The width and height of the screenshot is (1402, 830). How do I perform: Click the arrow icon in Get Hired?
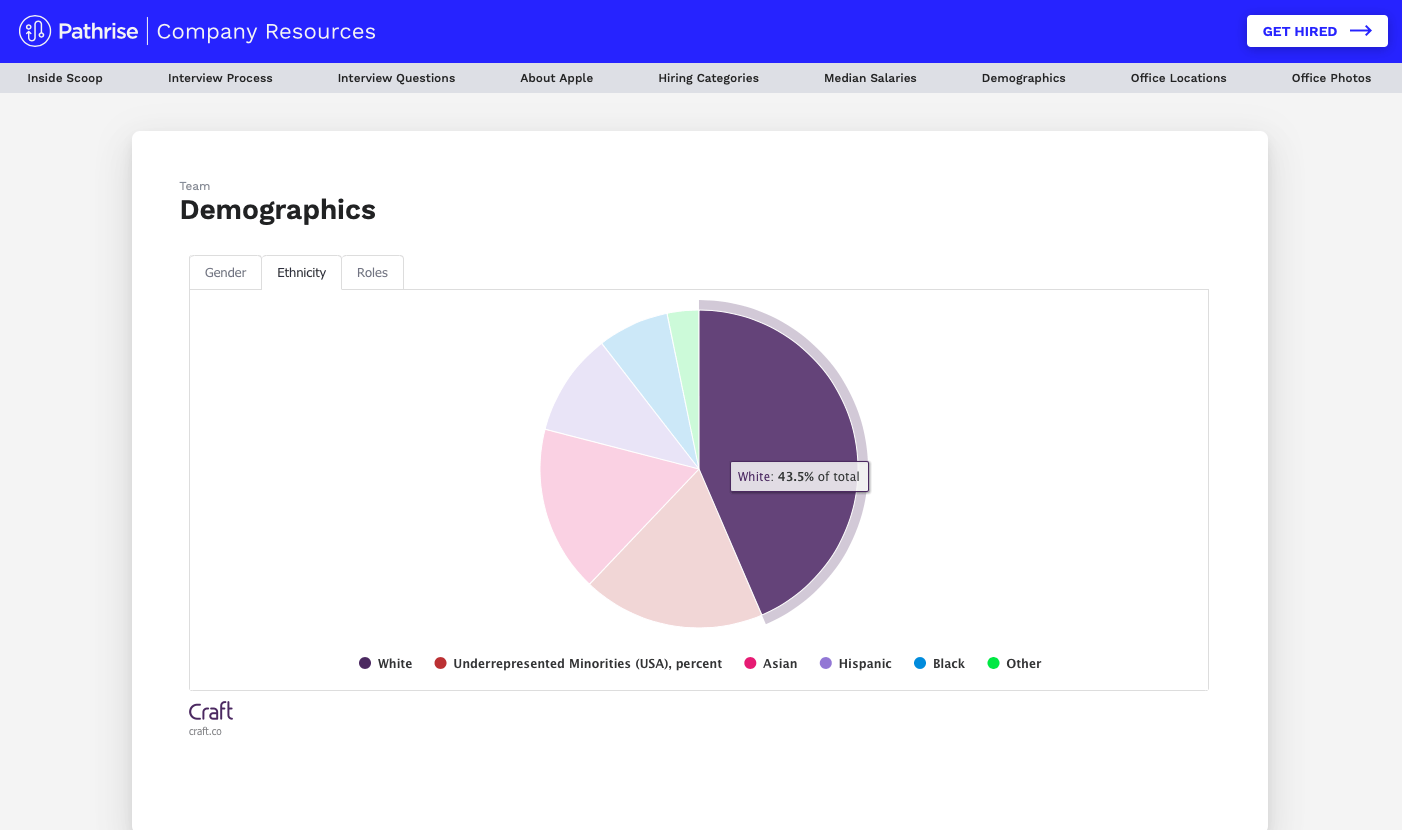pos(1360,31)
